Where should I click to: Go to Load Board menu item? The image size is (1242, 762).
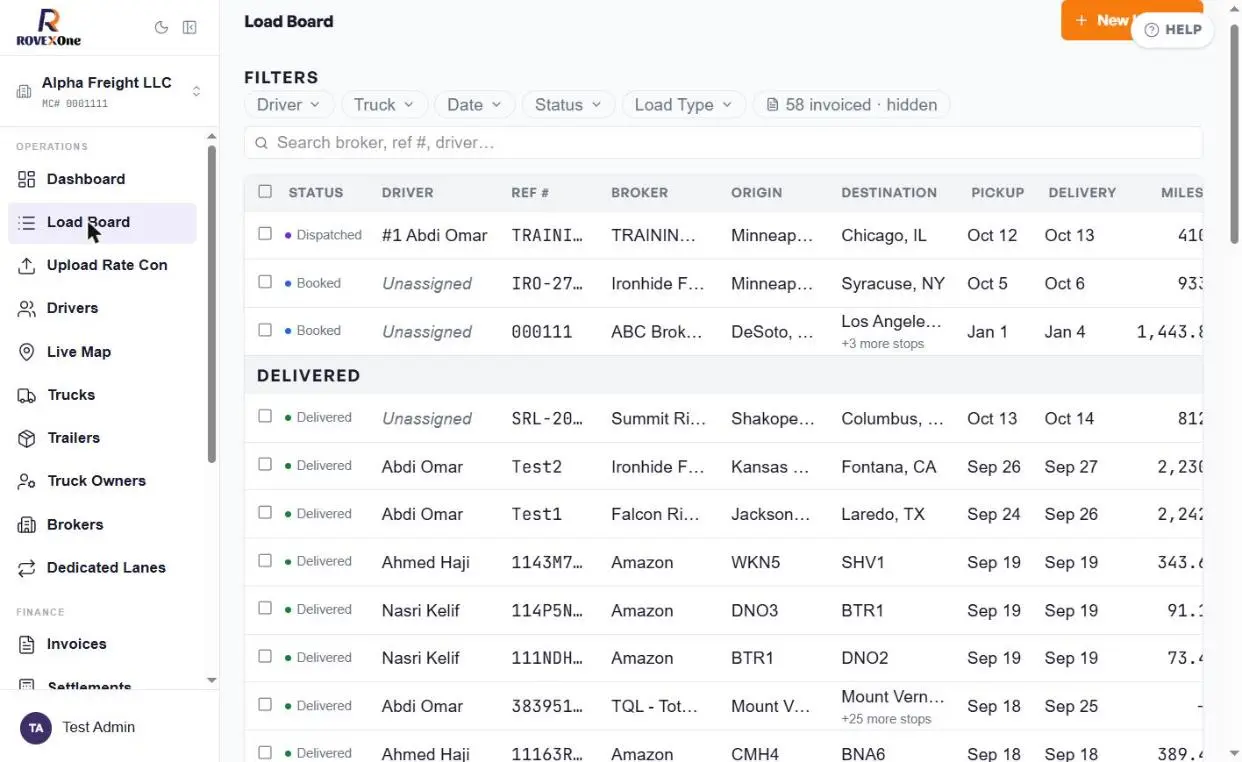102,223
